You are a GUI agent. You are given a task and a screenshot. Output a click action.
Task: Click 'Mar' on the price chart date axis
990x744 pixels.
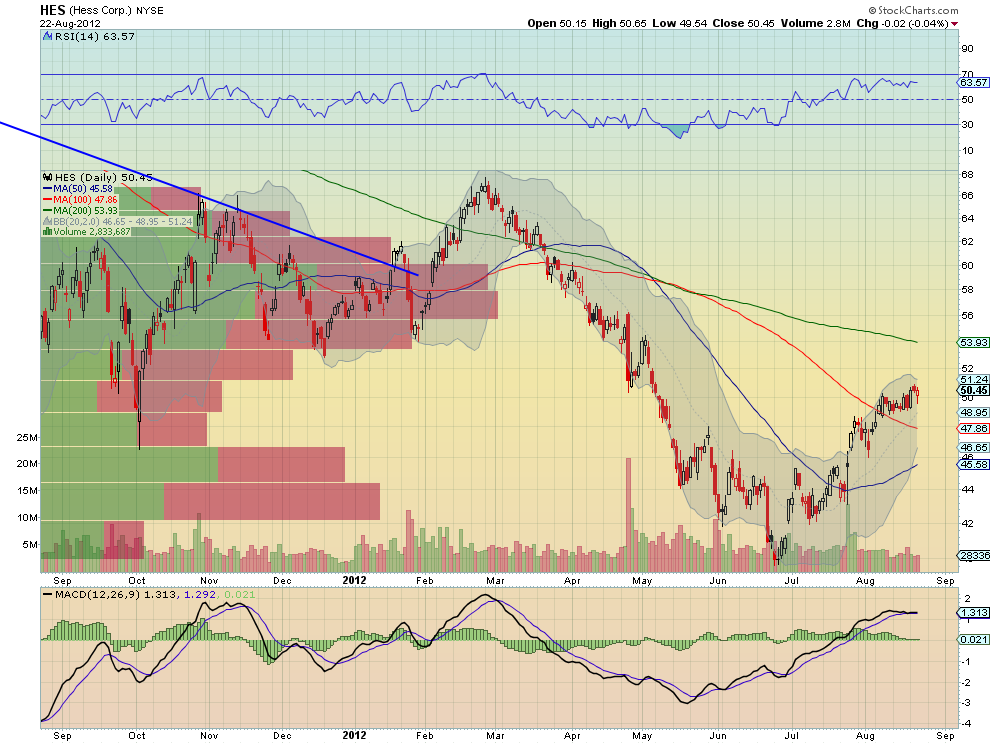click(496, 580)
